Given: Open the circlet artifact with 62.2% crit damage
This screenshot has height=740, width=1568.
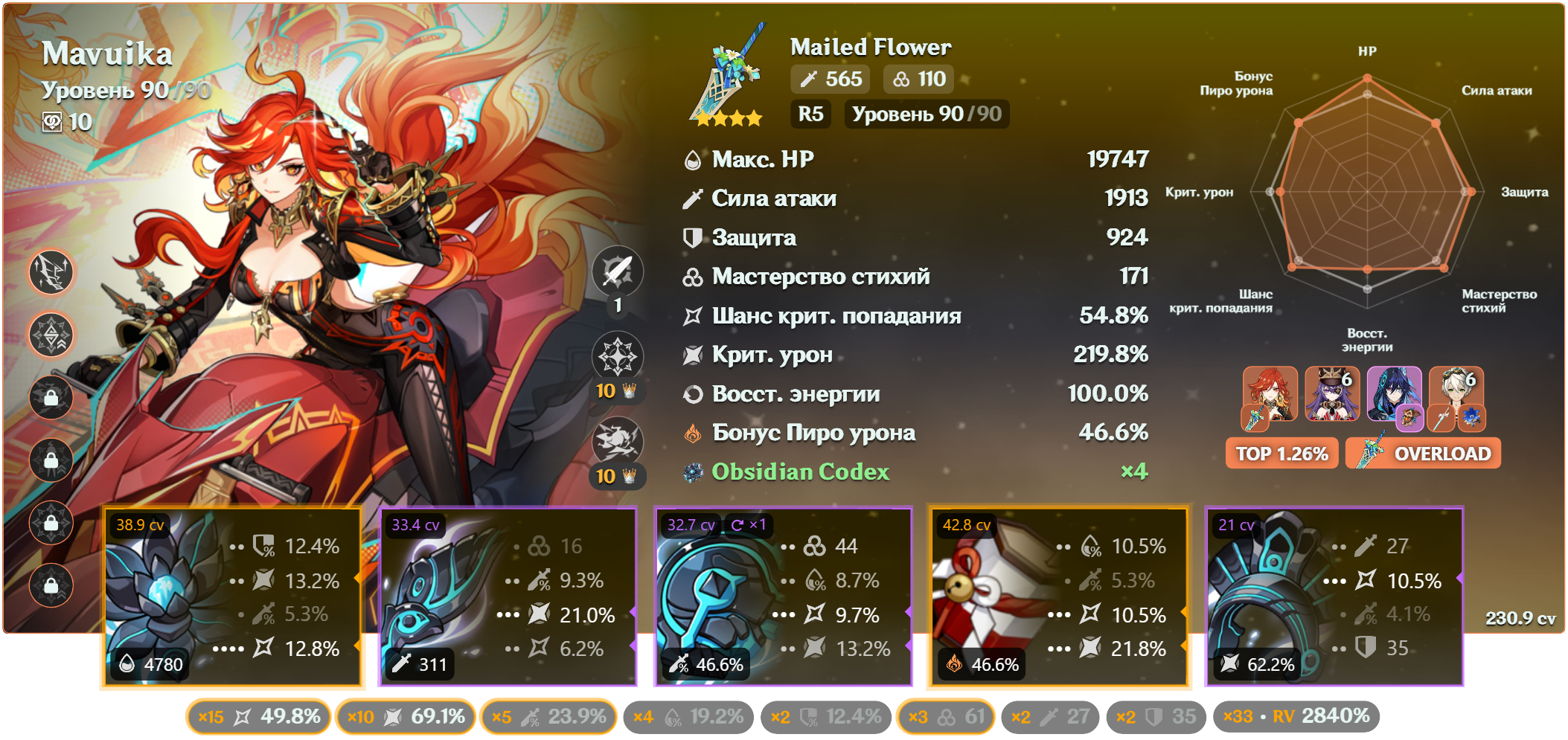Looking at the screenshot, I should [1334, 596].
